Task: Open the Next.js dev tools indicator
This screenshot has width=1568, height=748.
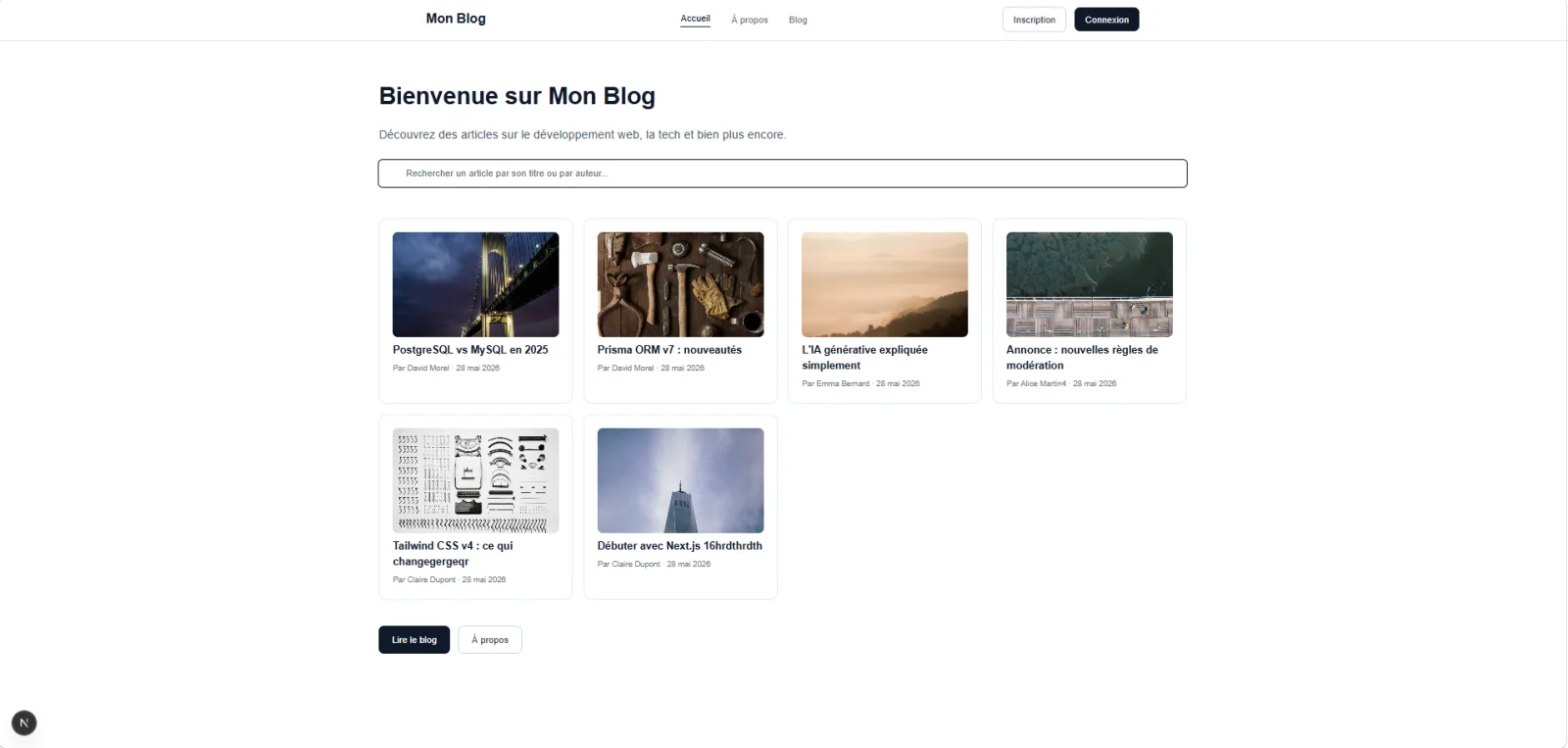Action: (24, 723)
